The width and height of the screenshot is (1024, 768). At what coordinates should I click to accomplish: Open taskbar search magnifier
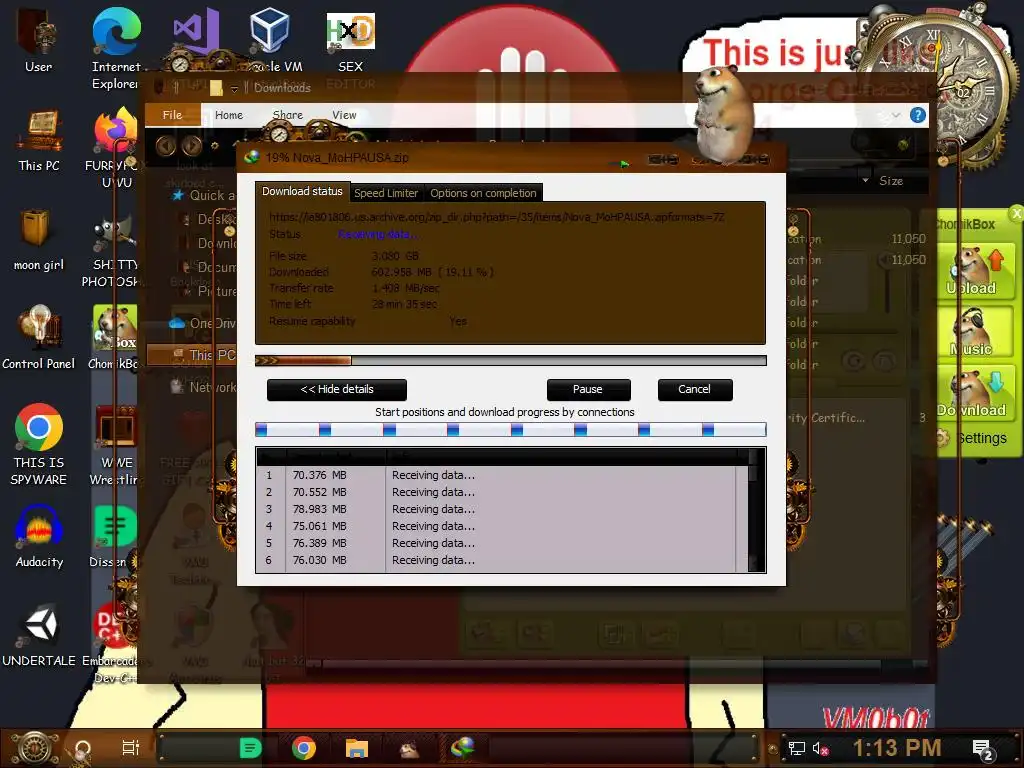point(82,748)
